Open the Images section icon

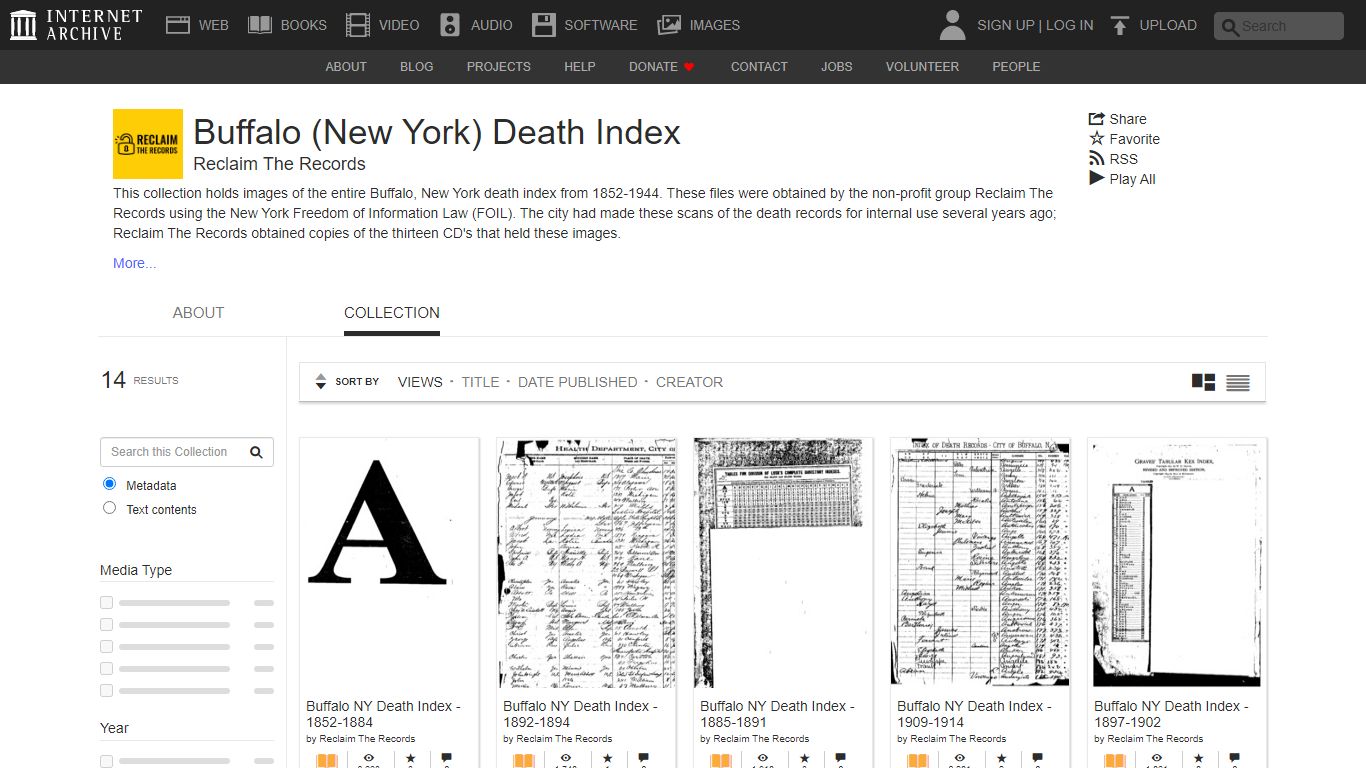pos(669,25)
